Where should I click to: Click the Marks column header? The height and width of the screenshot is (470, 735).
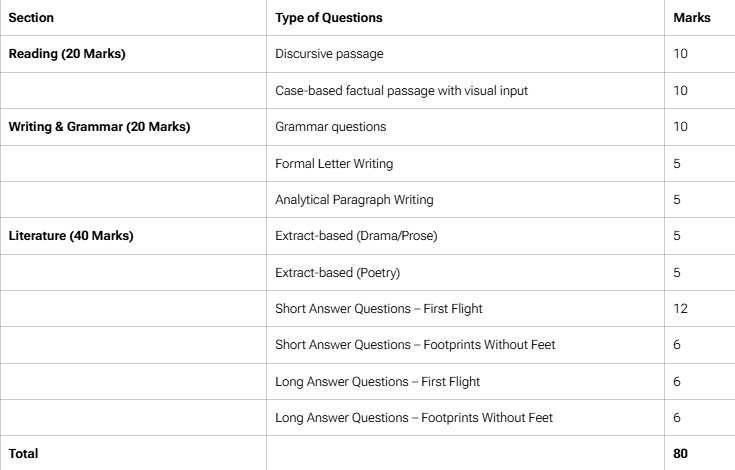tap(692, 18)
